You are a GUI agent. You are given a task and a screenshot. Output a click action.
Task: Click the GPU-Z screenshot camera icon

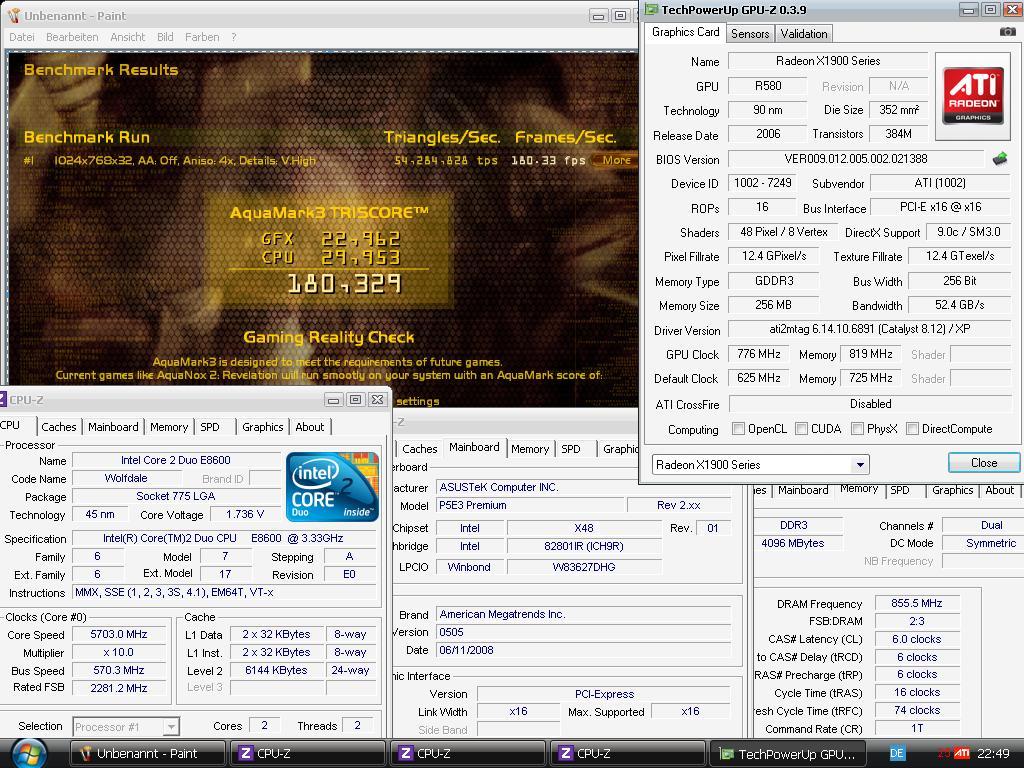[x=1007, y=31]
